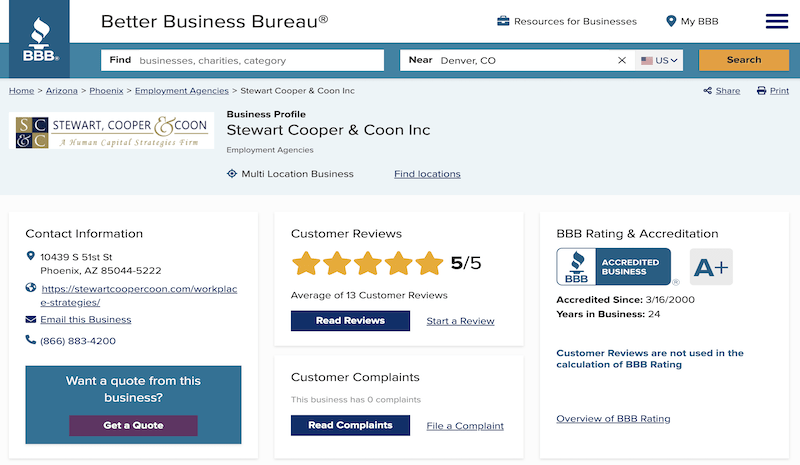Click the fifth review star
The height and width of the screenshot is (465, 800).
tap(429, 263)
